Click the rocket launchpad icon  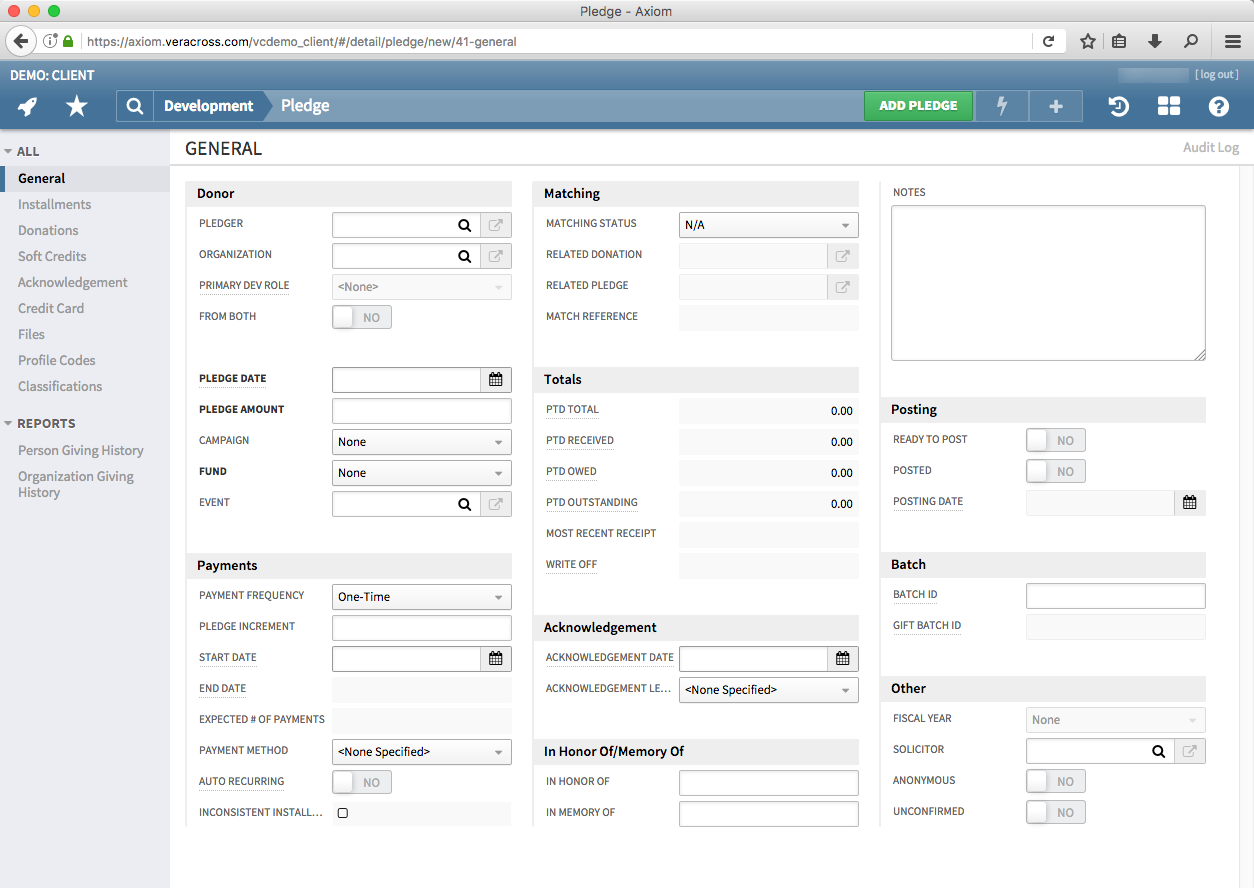pyautogui.click(x=28, y=106)
